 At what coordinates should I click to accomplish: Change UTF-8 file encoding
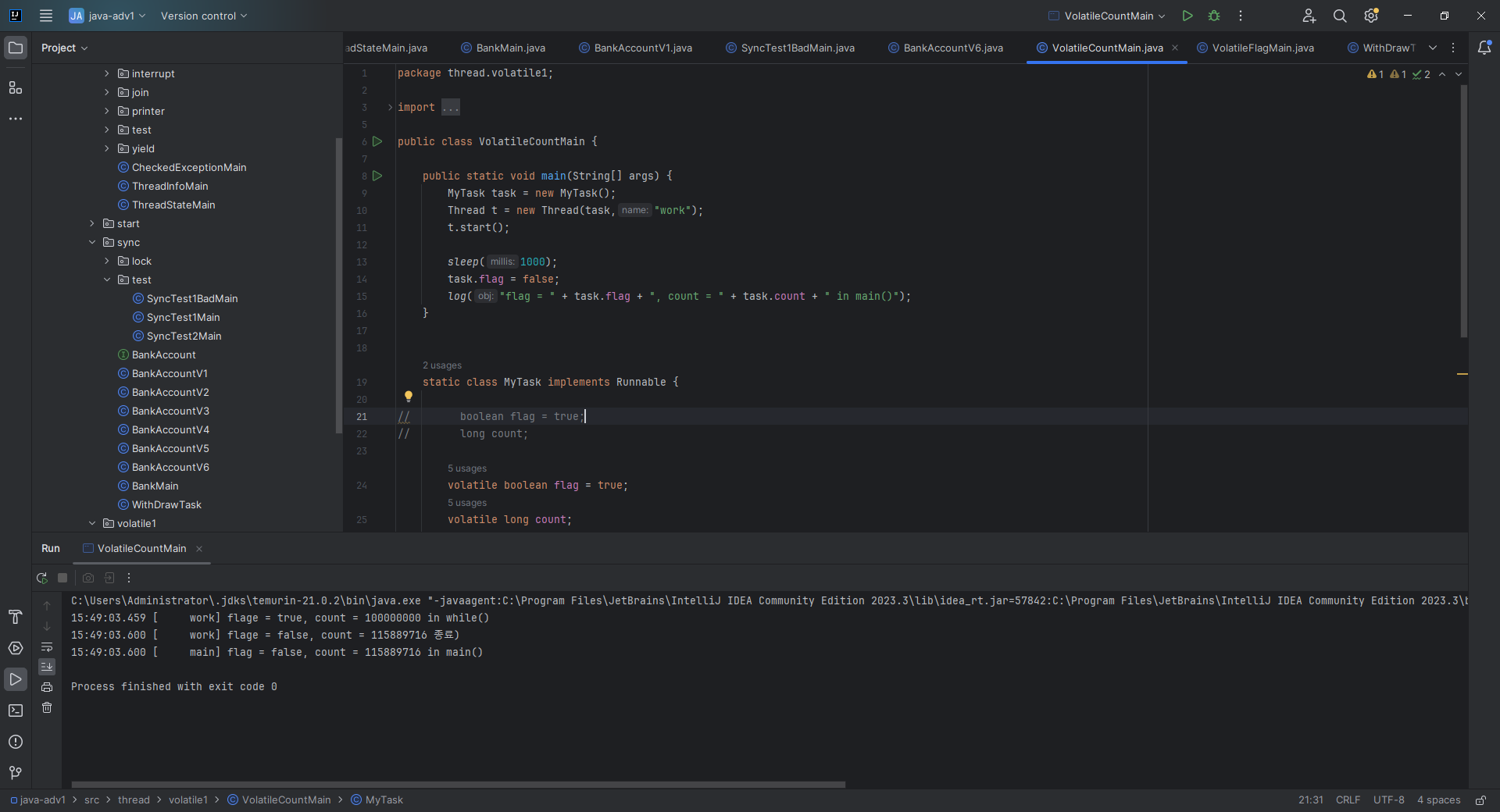[1388, 800]
